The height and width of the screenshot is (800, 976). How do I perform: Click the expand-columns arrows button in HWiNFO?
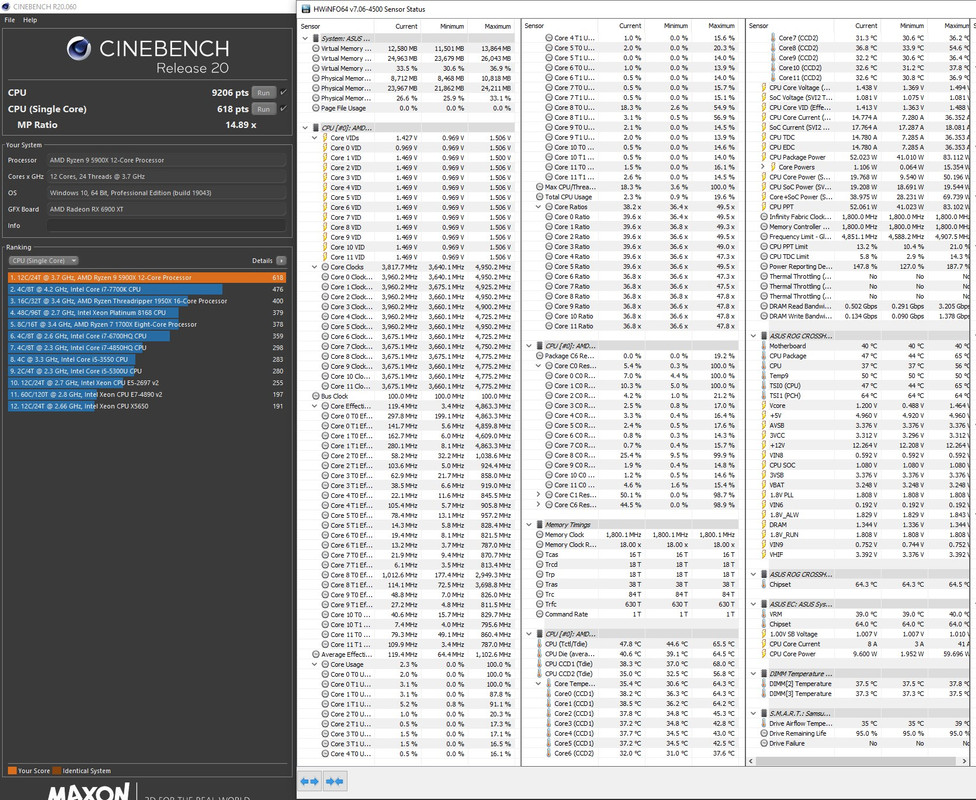tap(309, 781)
